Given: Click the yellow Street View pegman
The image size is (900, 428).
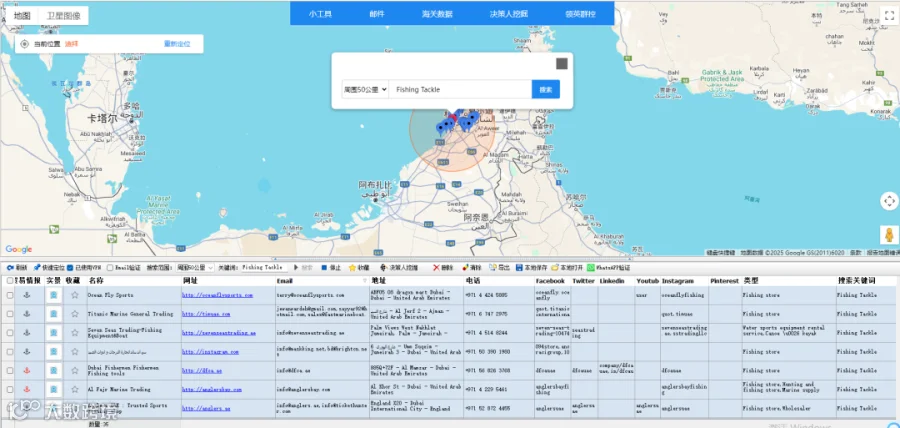Looking at the screenshot, I should [x=889, y=235].
